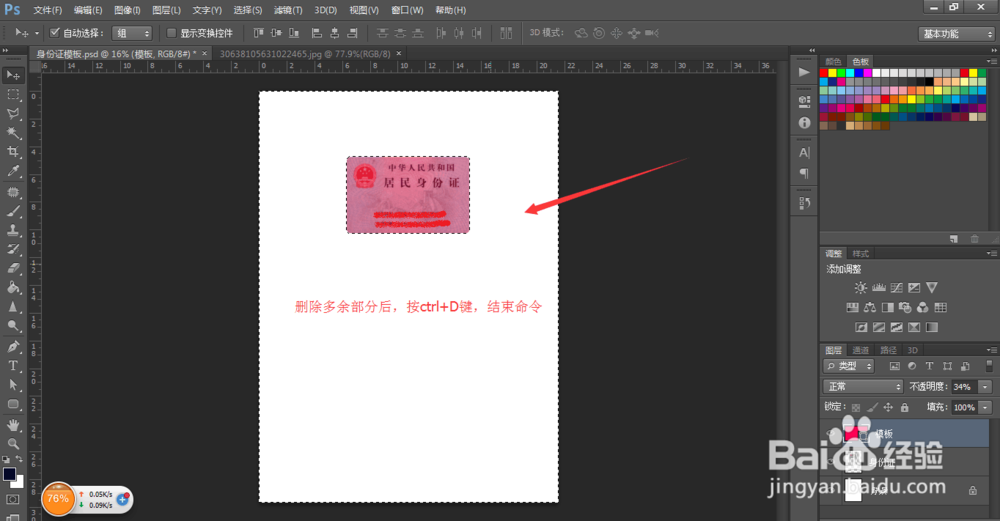Image resolution: width=1000 pixels, height=521 pixels.
Task: Toggle layer filter on/off switch
Action: click(x=989, y=365)
